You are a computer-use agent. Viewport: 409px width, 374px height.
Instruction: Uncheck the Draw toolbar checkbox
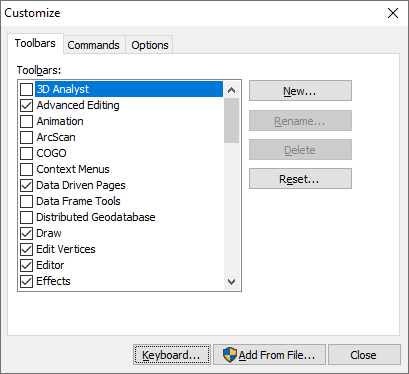(26, 233)
